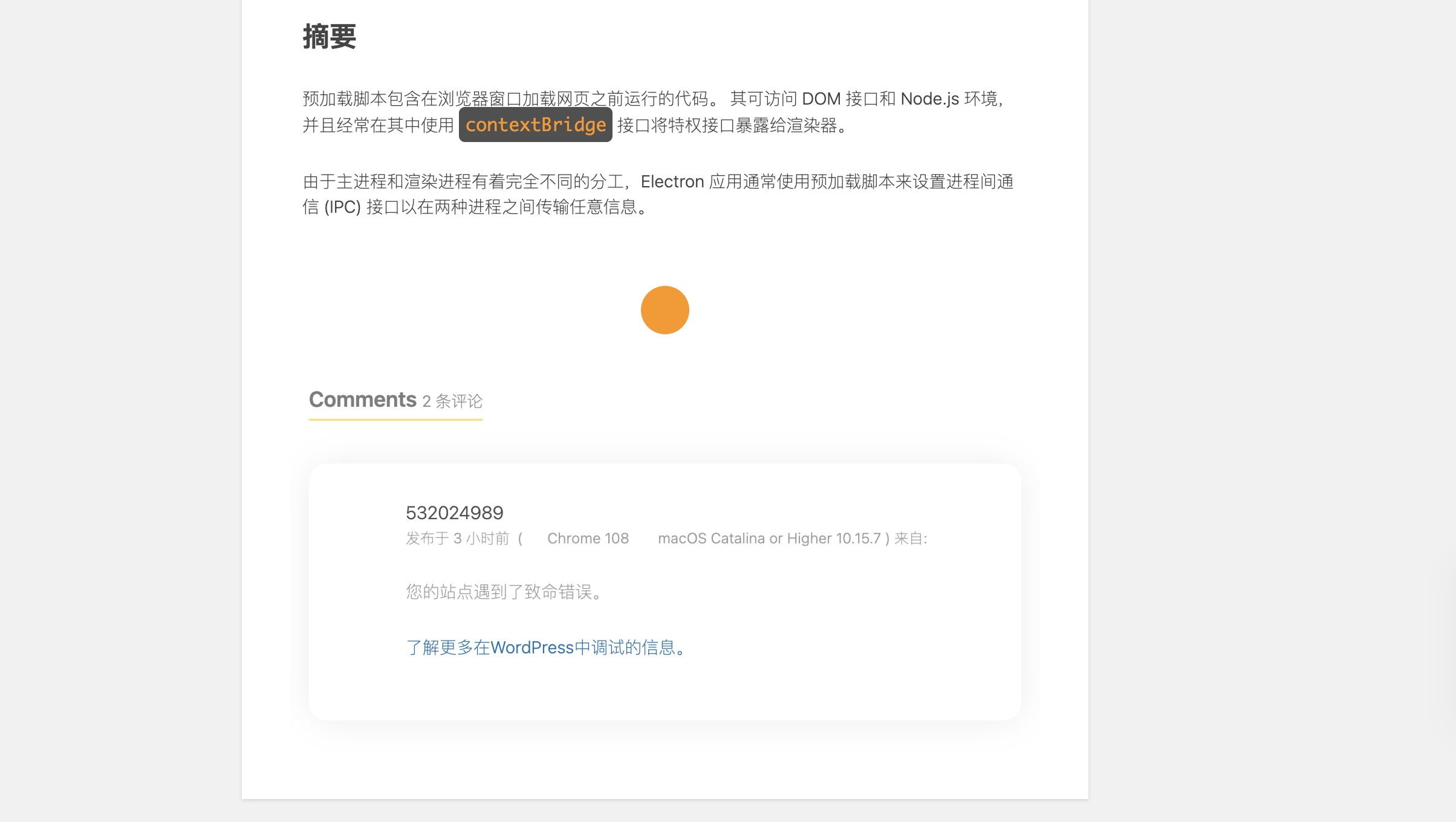The width and height of the screenshot is (1456, 822).
Task: Click the commenter name 532024989
Action: click(454, 513)
